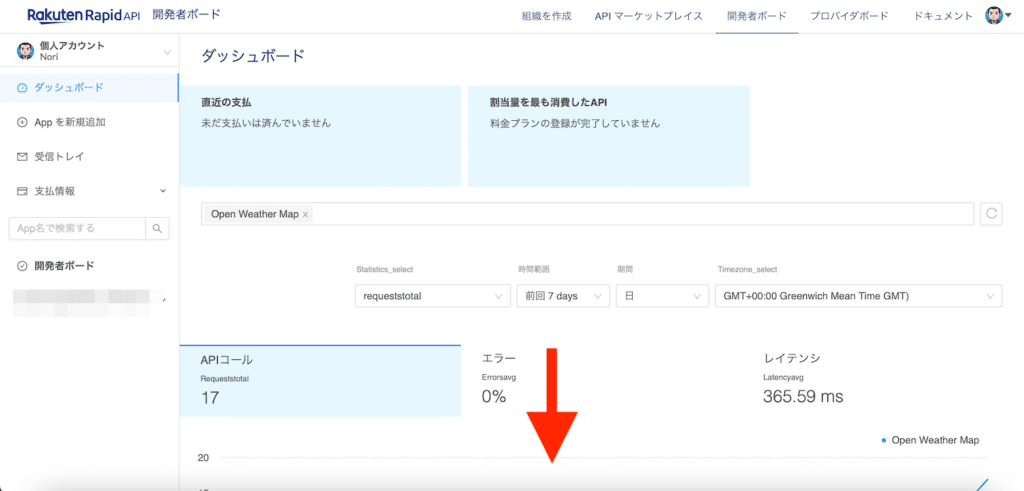This screenshot has width=1024, height=491.
Task: Click the Rakuten RapidAPI logo
Action: tap(83, 16)
